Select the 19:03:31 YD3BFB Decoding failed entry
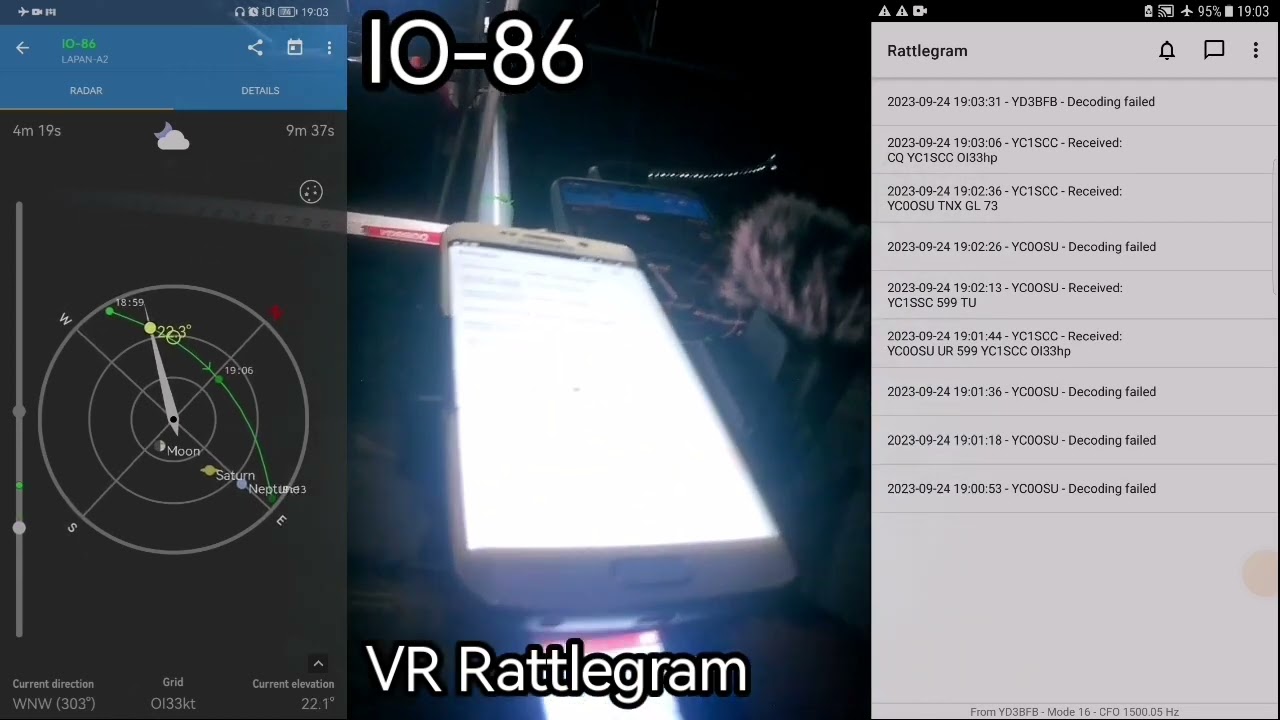 1075,102
